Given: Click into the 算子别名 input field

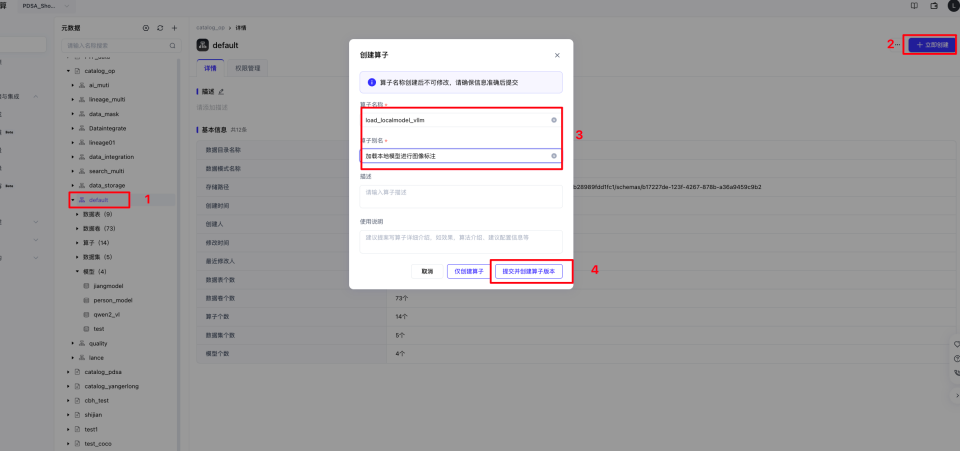Looking at the screenshot, I should 460,156.
